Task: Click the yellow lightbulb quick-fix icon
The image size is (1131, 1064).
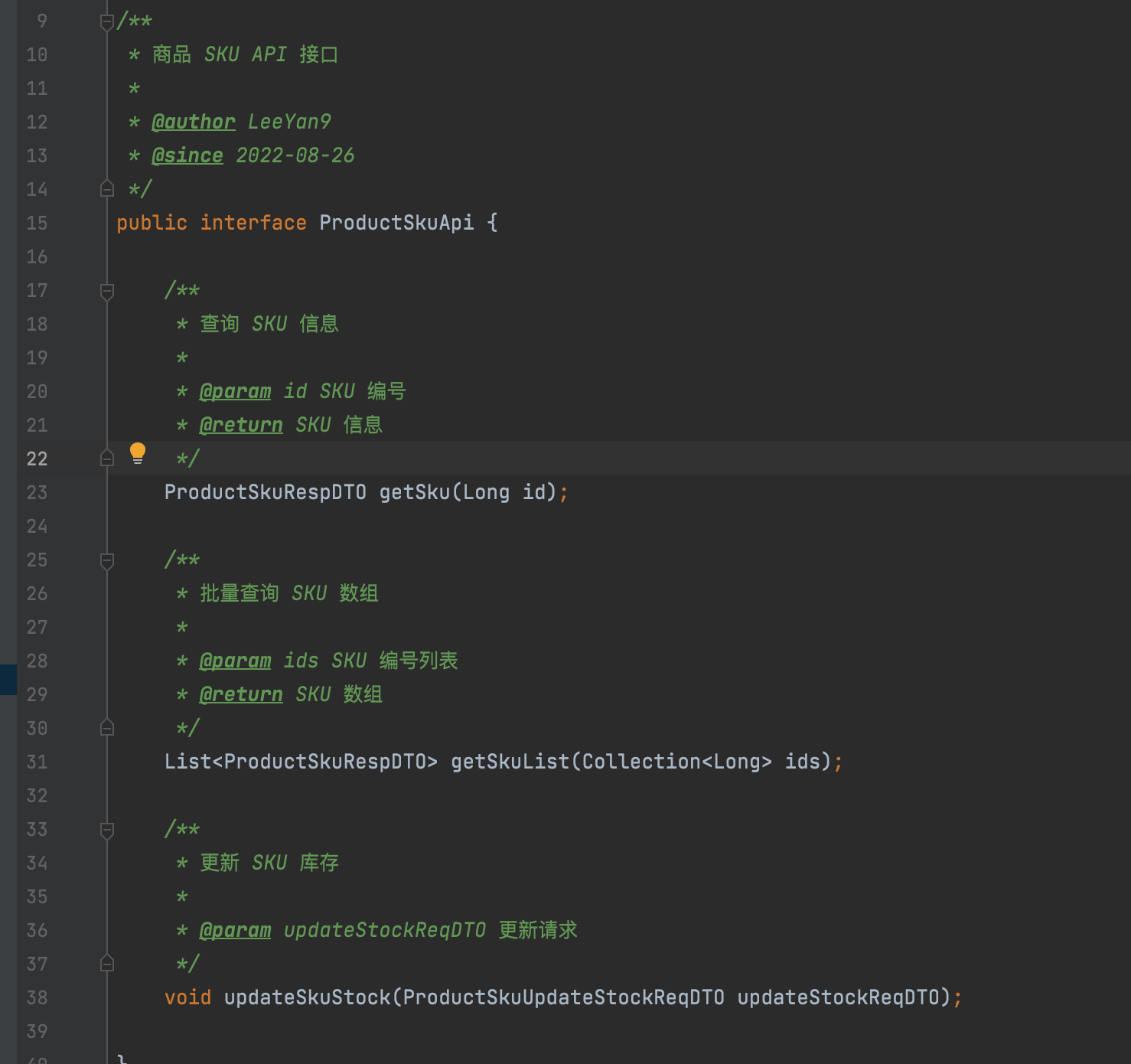Action: pos(138,453)
